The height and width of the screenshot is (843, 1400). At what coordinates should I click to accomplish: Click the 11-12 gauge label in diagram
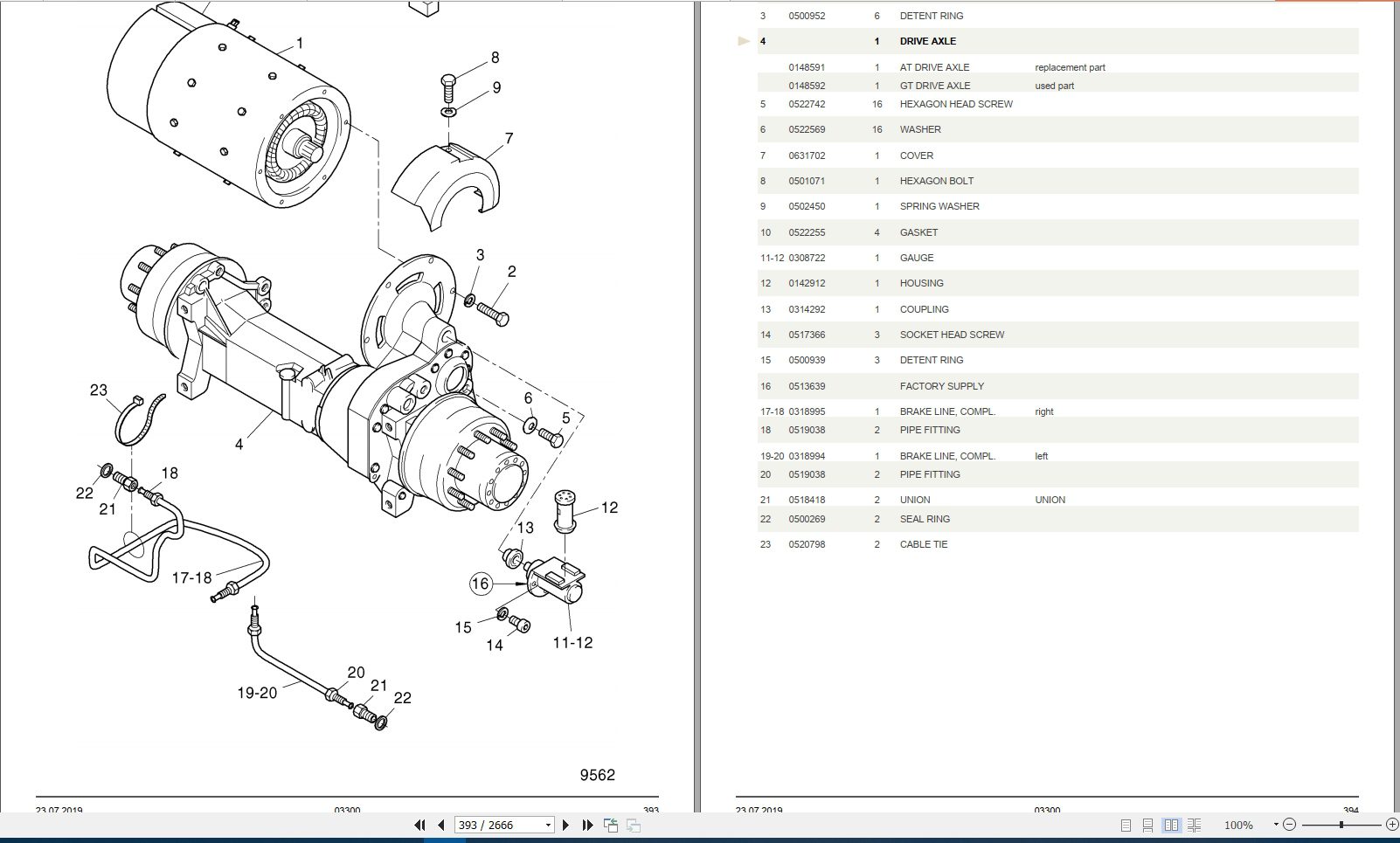572,643
